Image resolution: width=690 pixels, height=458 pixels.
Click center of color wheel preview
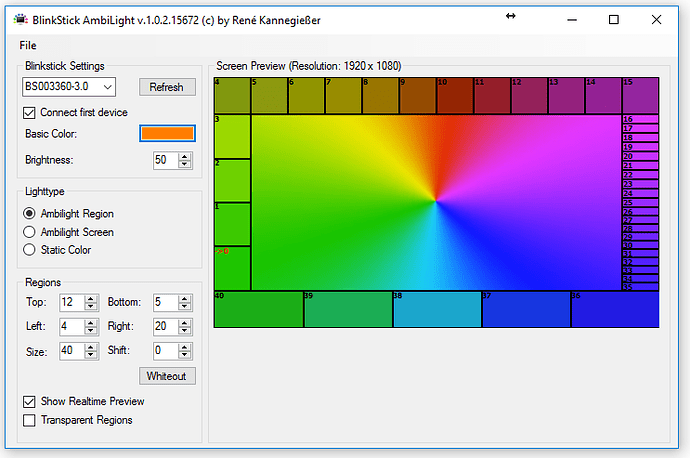click(x=436, y=201)
